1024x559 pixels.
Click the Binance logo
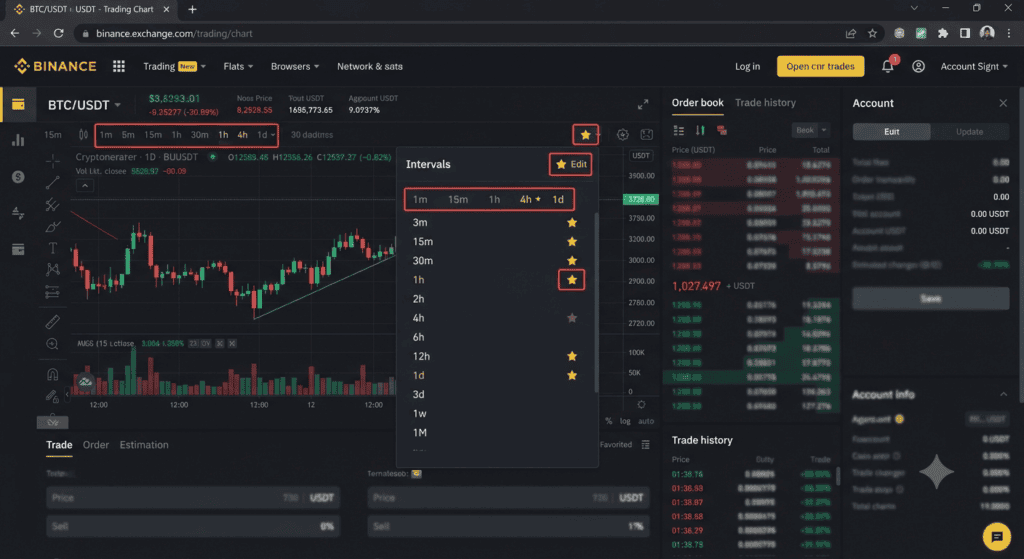point(56,66)
